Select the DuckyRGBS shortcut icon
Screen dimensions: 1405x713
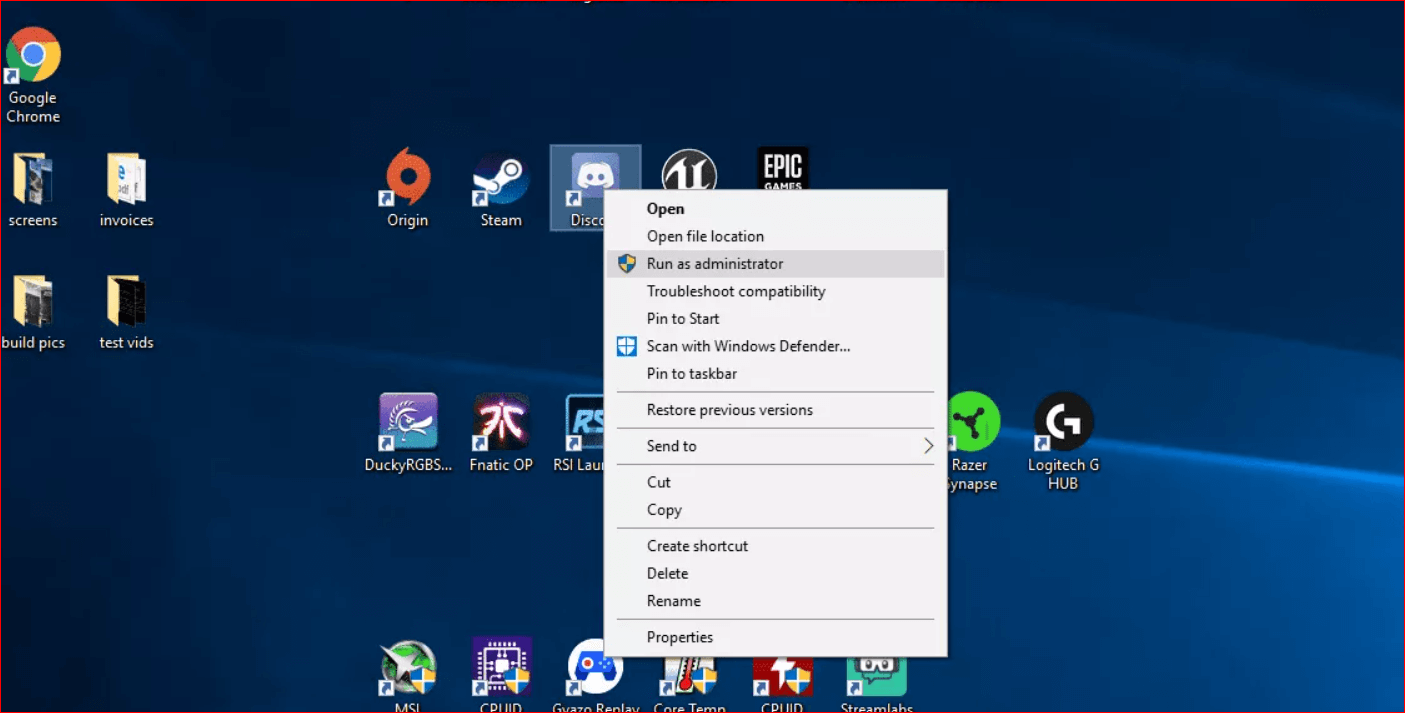(x=407, y=422)
